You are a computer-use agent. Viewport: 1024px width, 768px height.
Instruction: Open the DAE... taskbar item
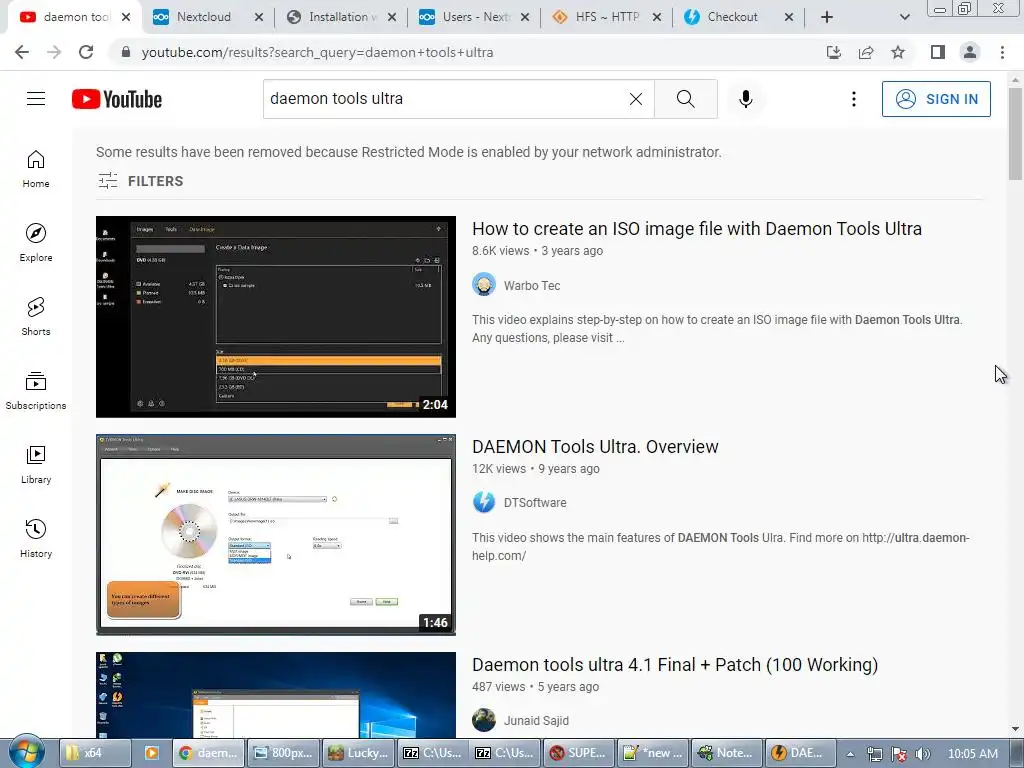click(x=801, y=753)
